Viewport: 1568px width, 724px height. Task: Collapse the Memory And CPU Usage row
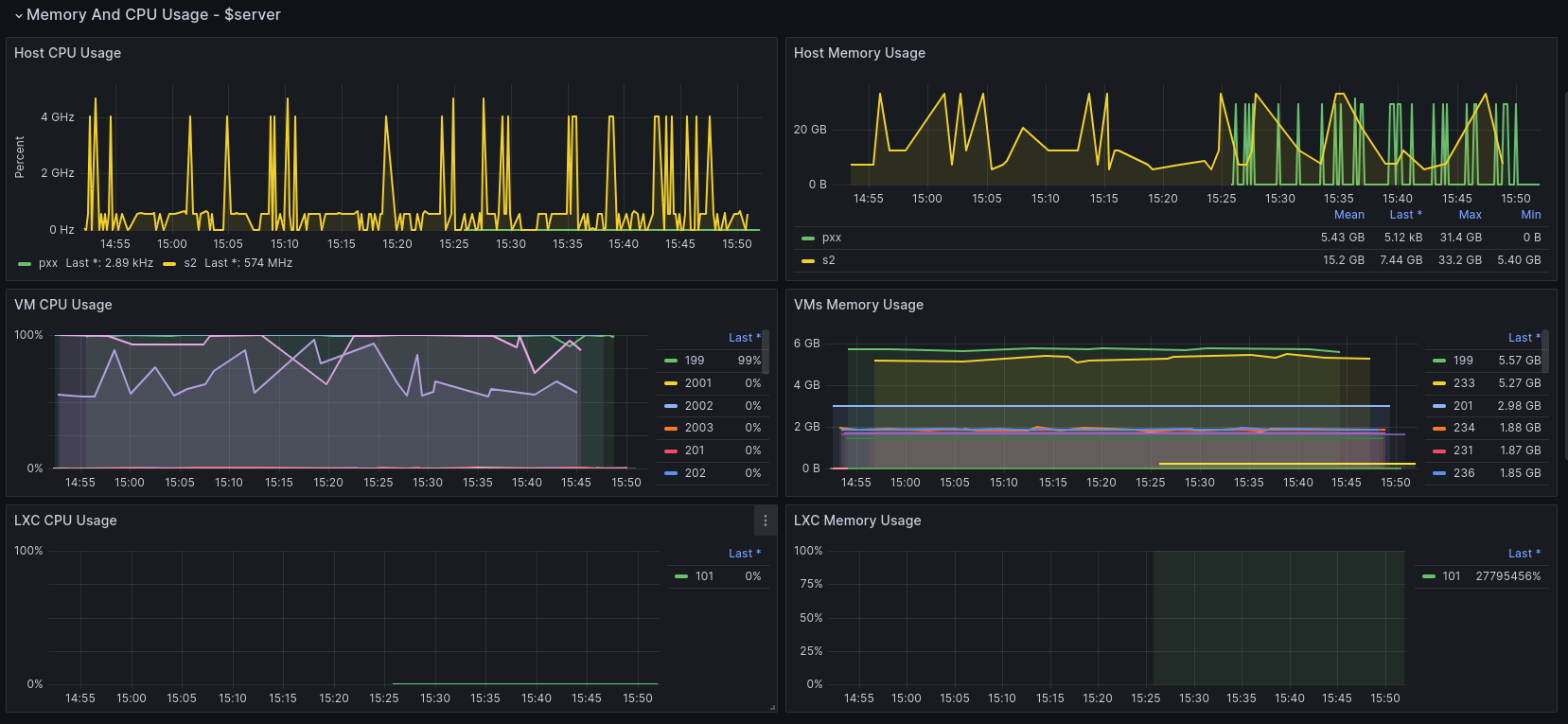point(147,14)
